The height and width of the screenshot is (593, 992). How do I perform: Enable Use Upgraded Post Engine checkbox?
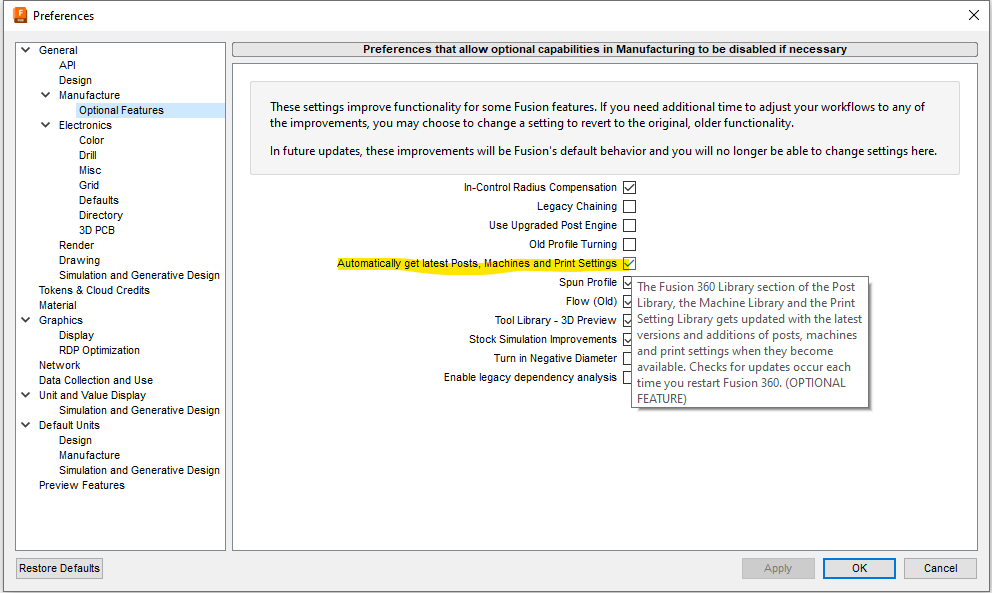629,225
